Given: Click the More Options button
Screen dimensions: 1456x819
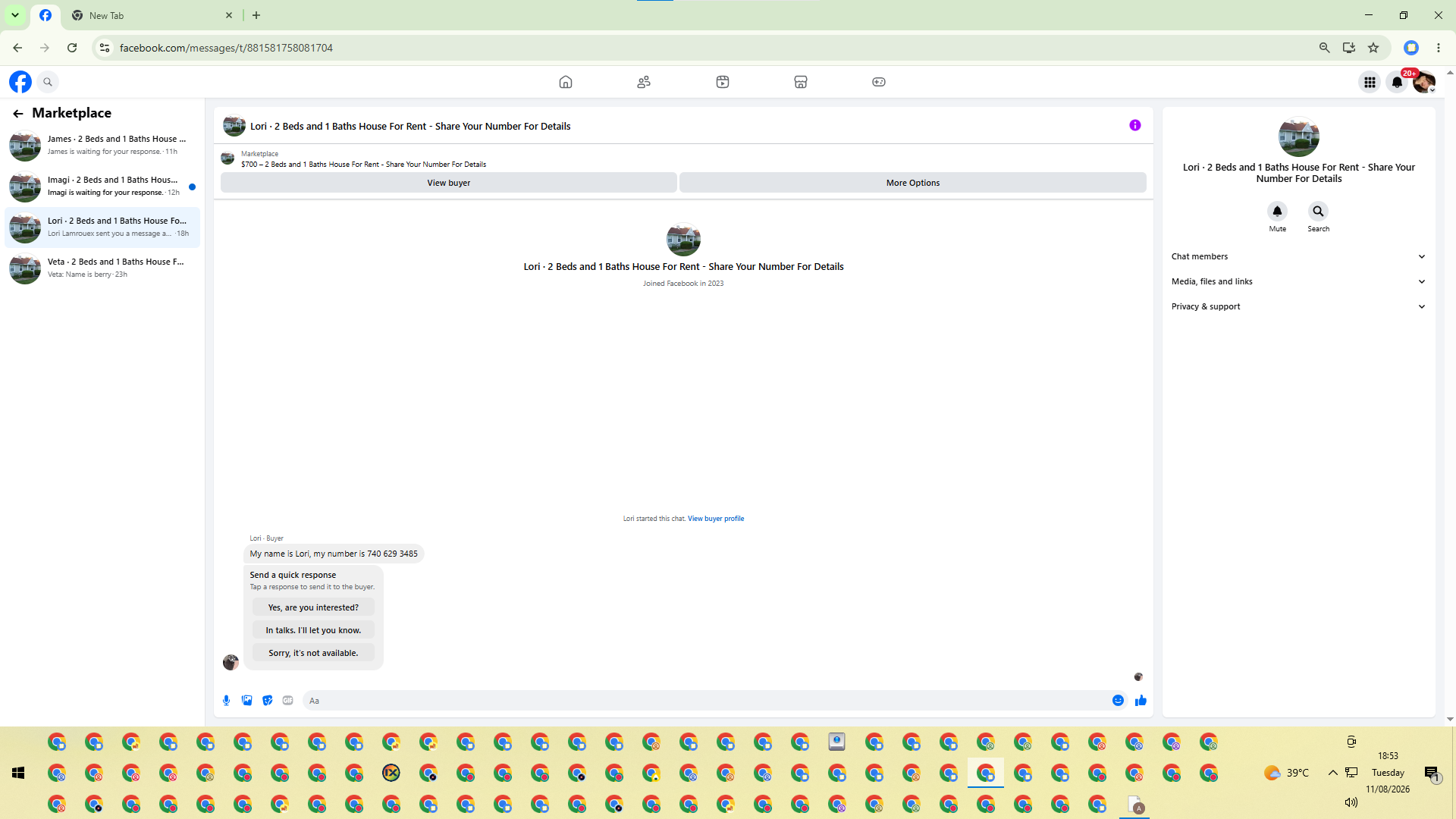Looking at the screenshot, I should [913, 183].
